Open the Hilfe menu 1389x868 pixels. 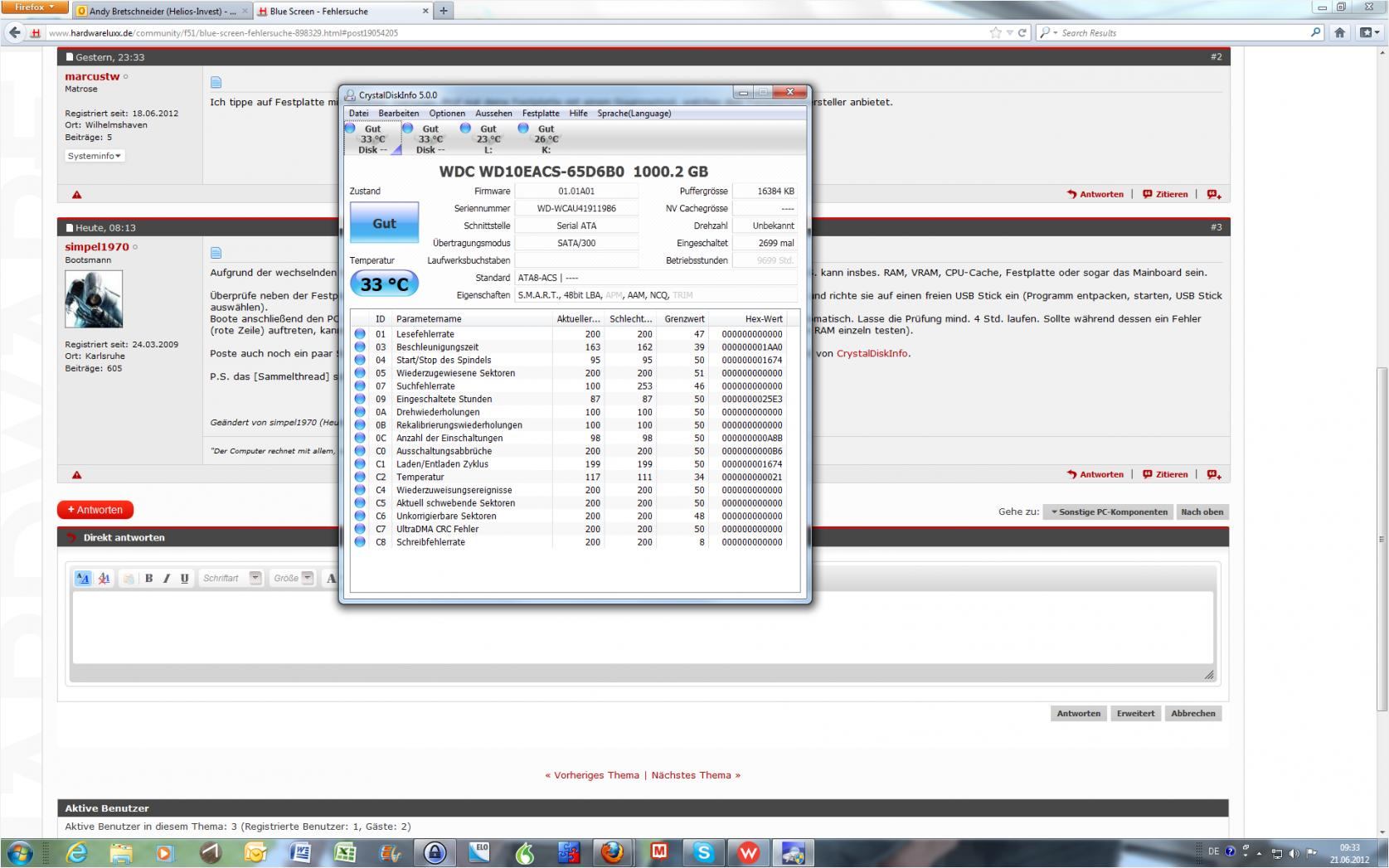click(x=578, y=114)
